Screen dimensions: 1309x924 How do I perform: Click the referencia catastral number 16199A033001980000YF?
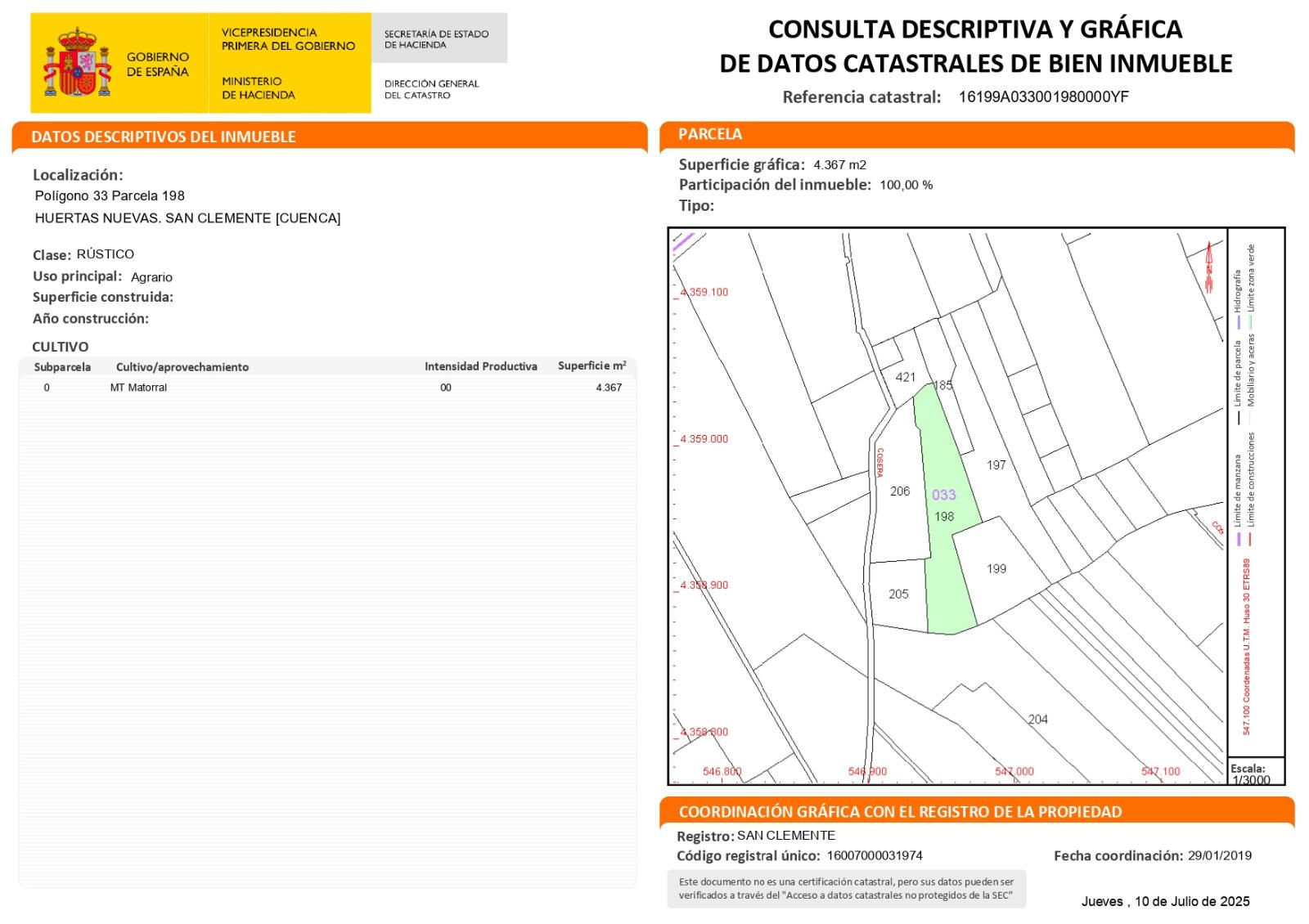[1043, 97]
